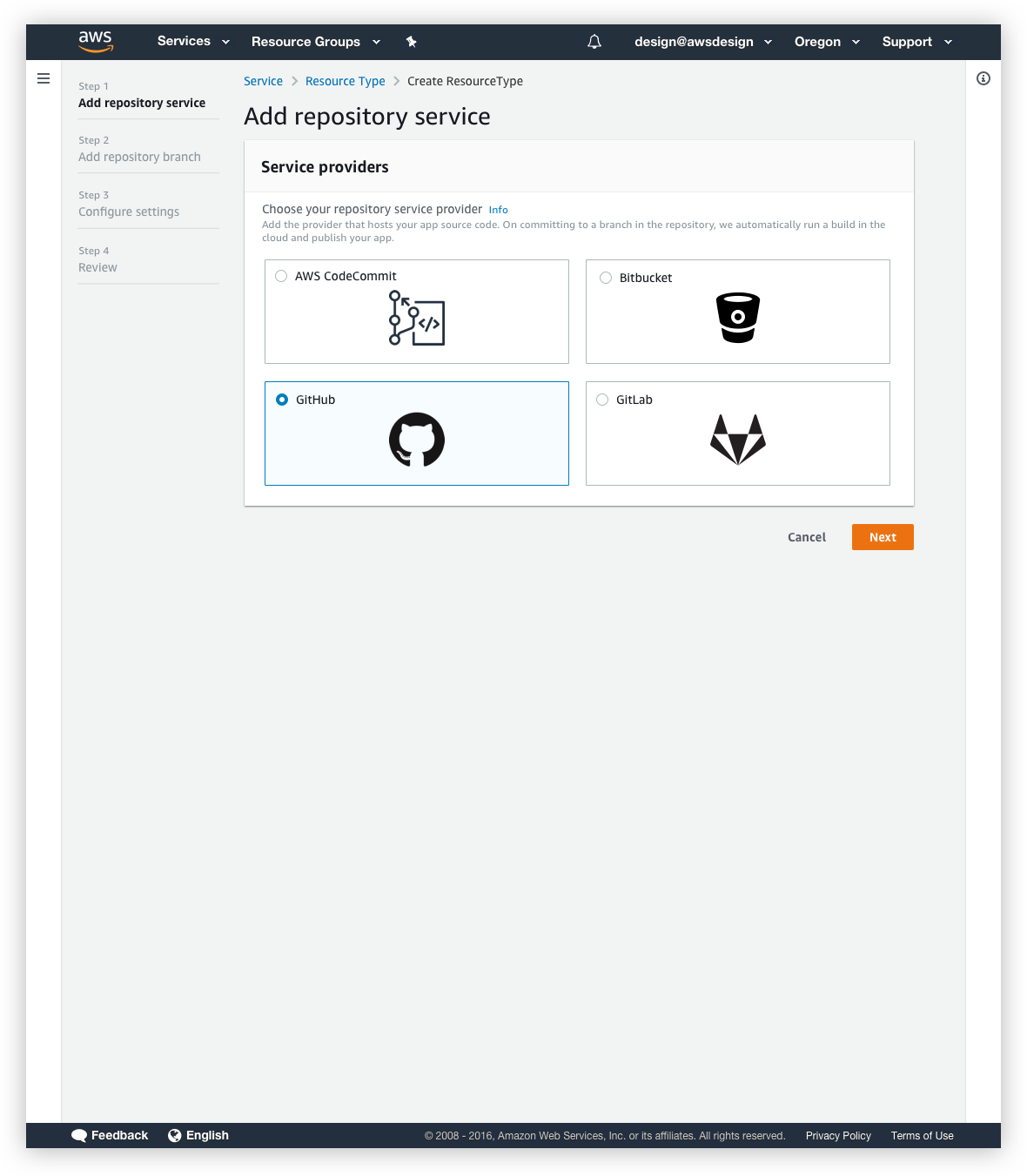Open the Resource Groups menu
This screenshot has height=1176, width=1027.
(x=305, y=42)
